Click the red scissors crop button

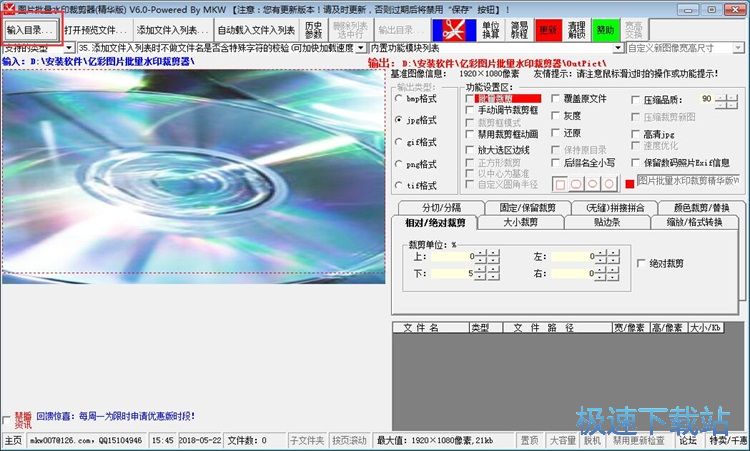tap(454, 30)
